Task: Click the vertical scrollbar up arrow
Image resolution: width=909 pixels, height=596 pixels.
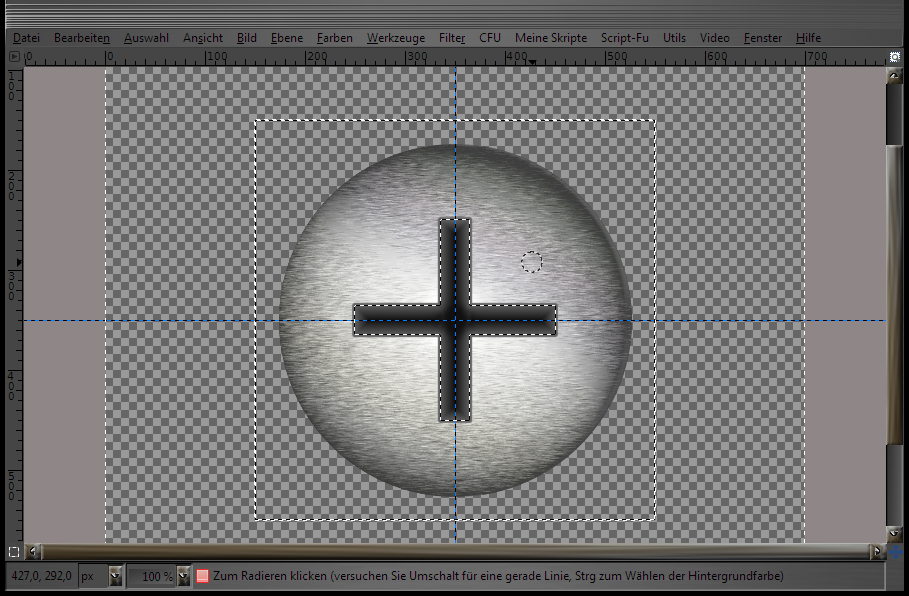Action: (x=895, y=75)
